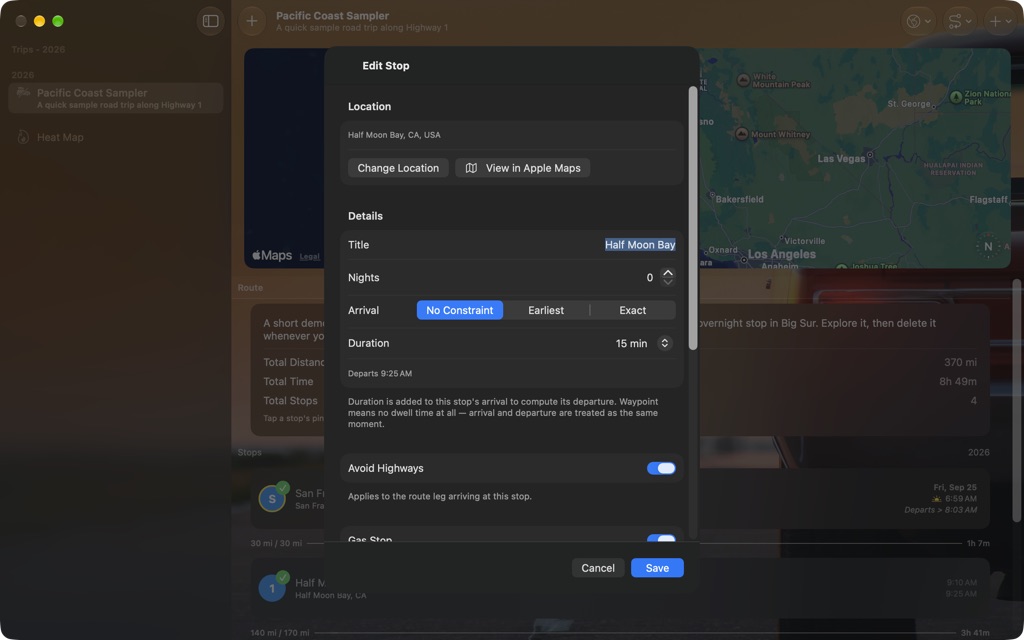Viewport: 1024px width, 640px height.
Task: Toggle the Avoid Highways switch
Action: (661, 468)
